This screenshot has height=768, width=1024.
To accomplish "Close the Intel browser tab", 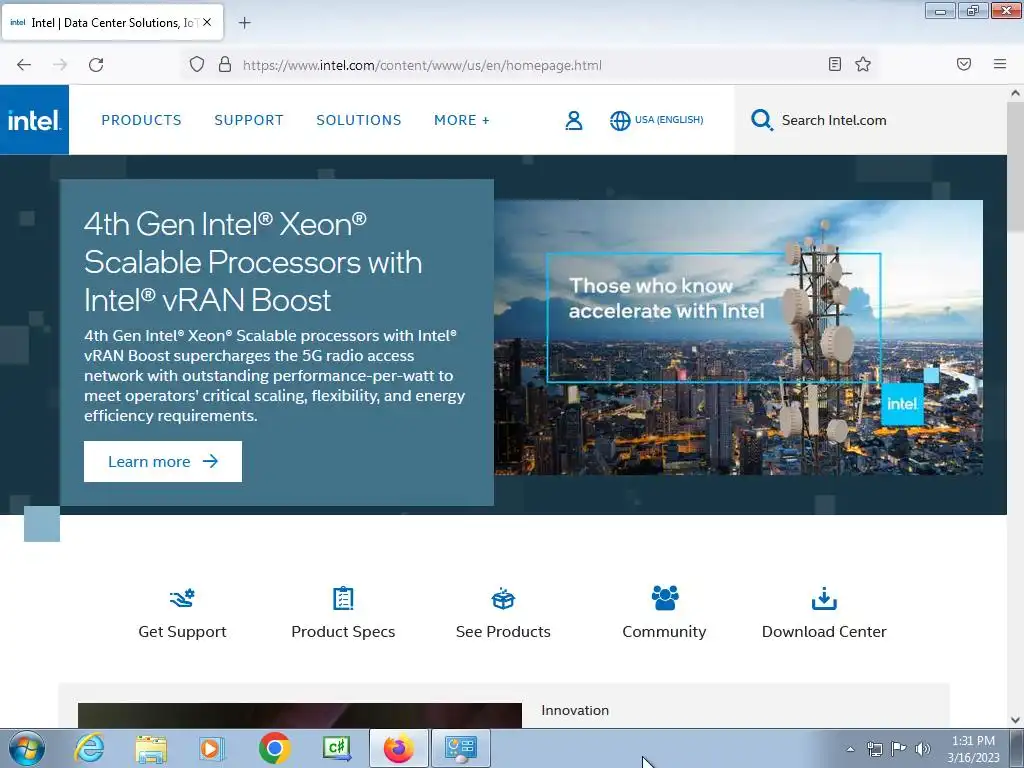I will point(207,22).
